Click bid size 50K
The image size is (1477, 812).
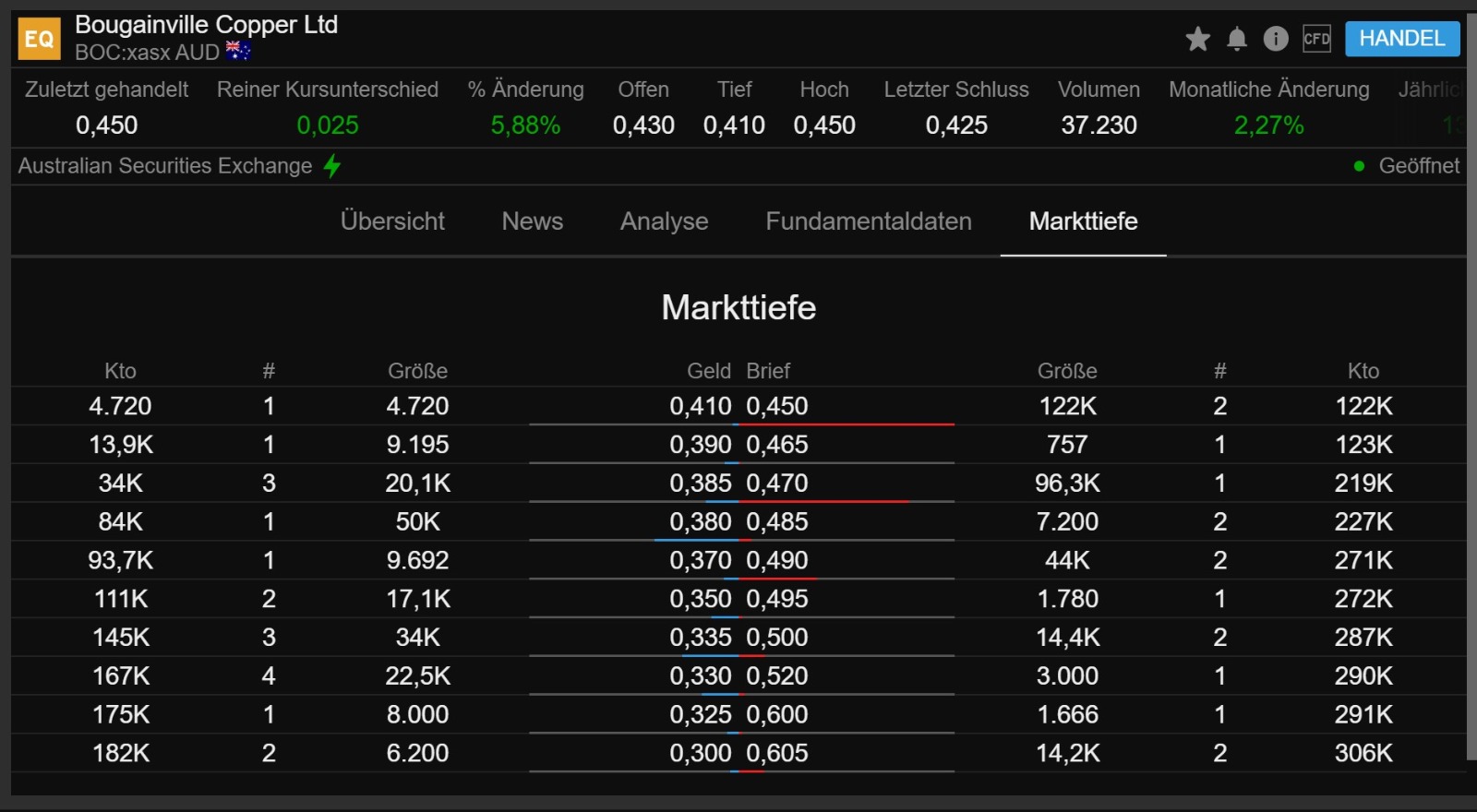click(418, 522)
